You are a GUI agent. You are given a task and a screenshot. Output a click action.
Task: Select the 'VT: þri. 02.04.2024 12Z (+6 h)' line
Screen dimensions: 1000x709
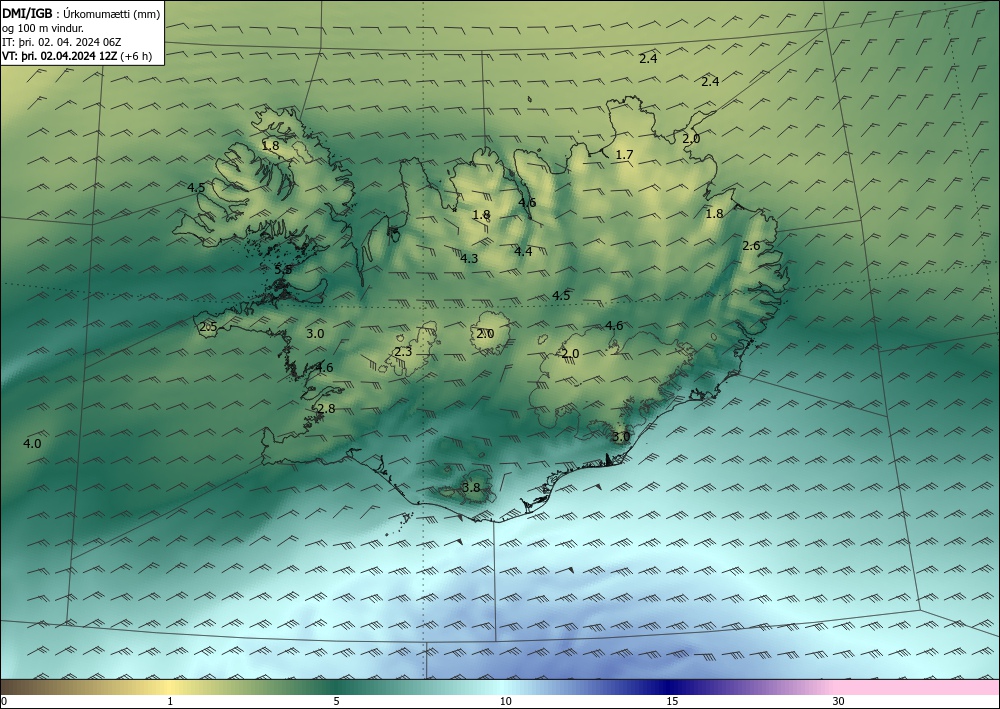click(x=77, y=55)
